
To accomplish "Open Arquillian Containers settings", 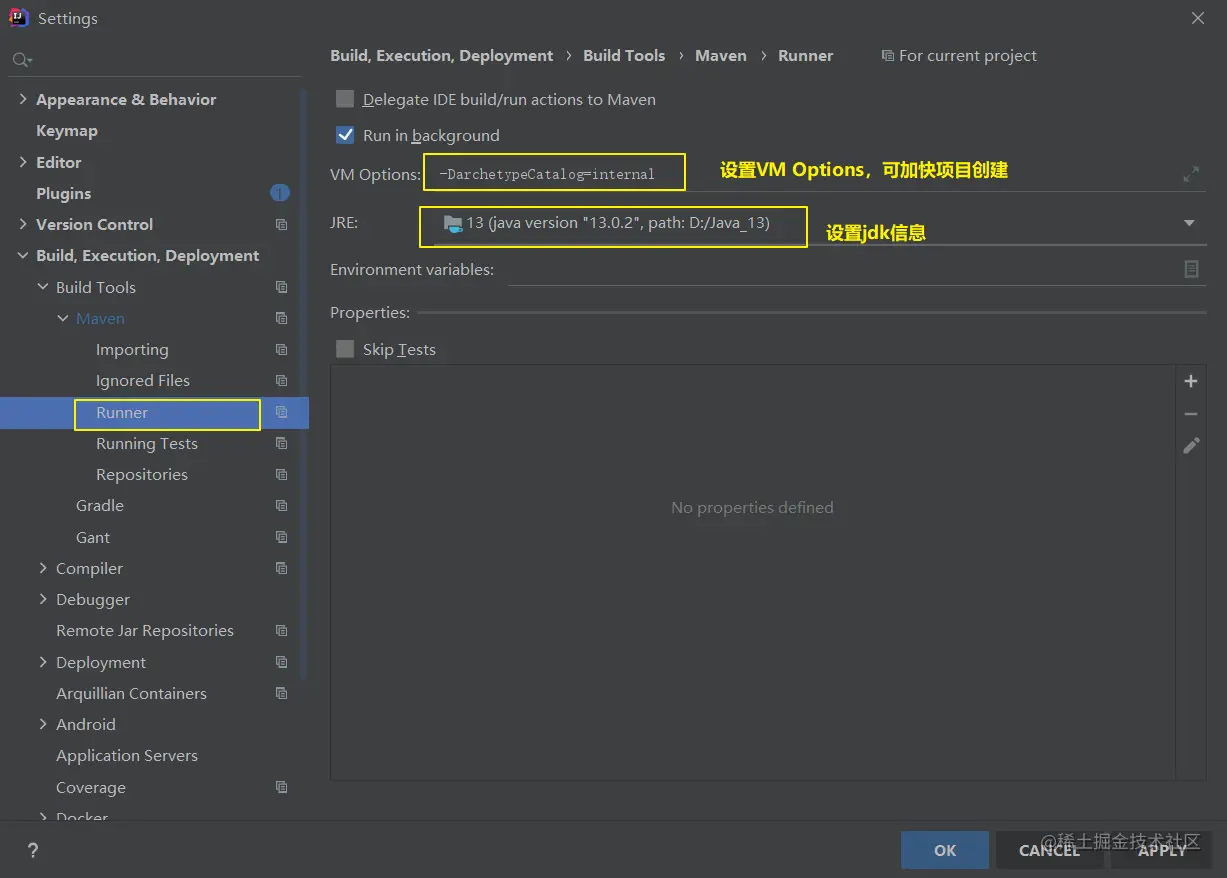I will (x=131, y=693).
